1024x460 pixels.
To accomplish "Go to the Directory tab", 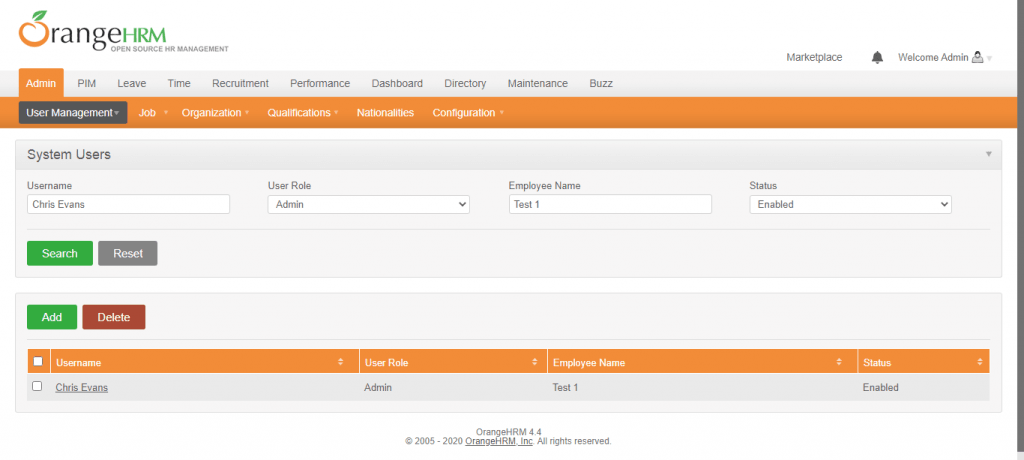I will click(465, 83).
